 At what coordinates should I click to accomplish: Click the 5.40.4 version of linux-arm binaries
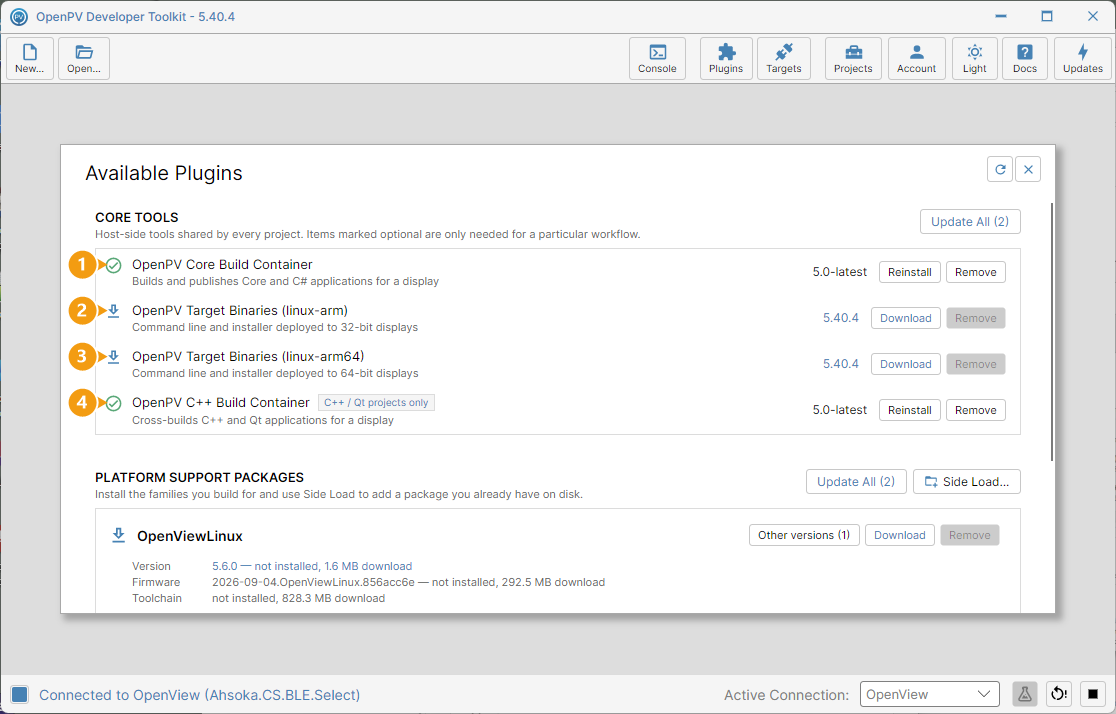point(841,318)
